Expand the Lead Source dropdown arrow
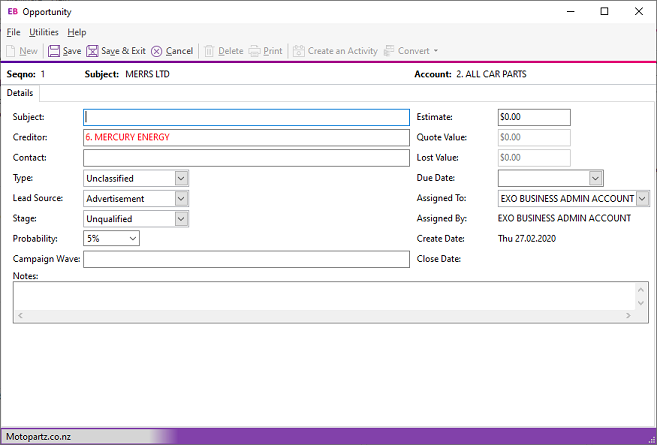This screenshot has height=445, width=657. [181, 198]
